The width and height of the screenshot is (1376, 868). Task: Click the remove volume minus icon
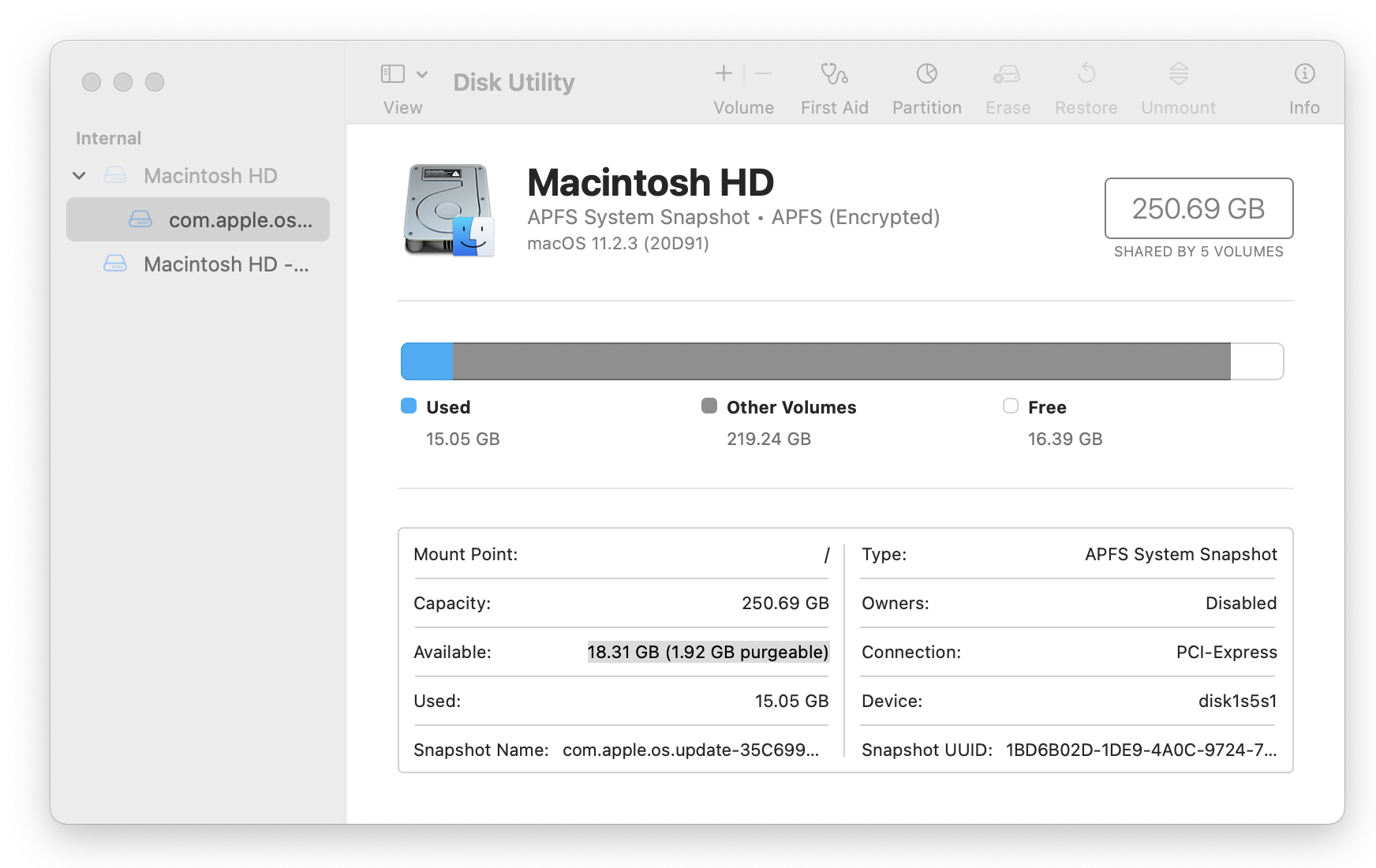point(762,73)
